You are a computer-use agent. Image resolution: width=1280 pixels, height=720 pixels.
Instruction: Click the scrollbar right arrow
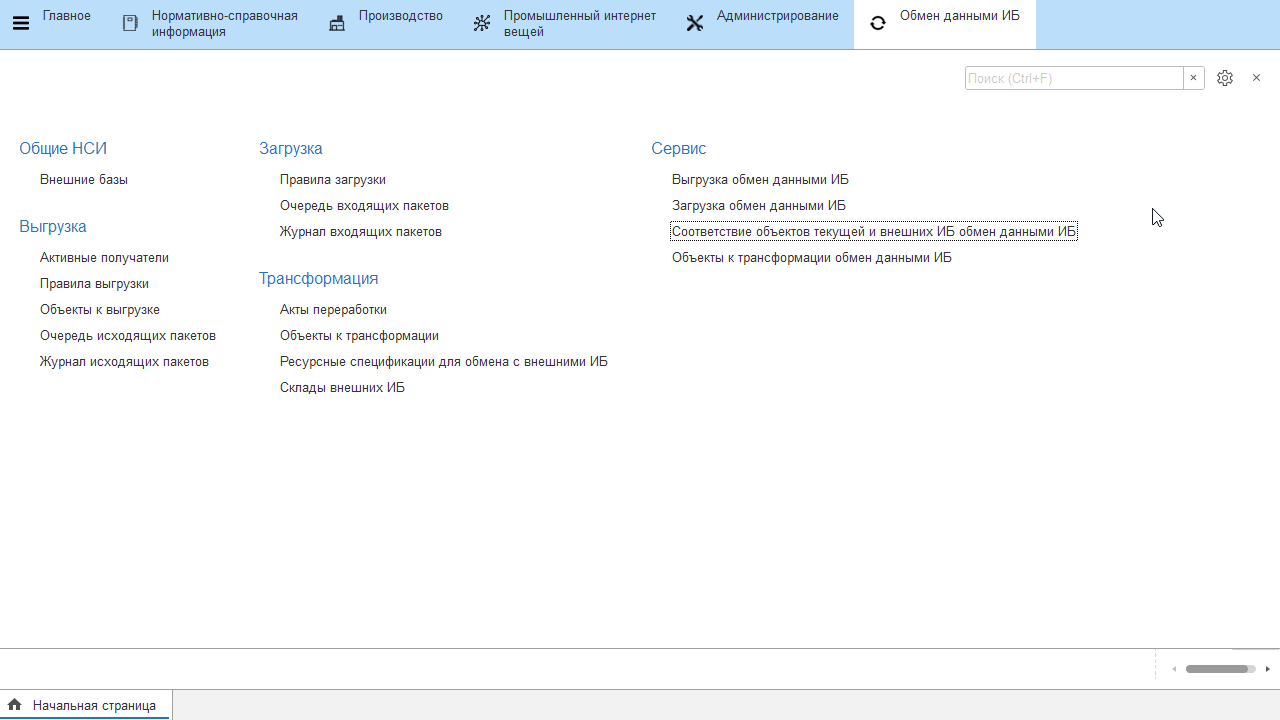click(1267, 669)
